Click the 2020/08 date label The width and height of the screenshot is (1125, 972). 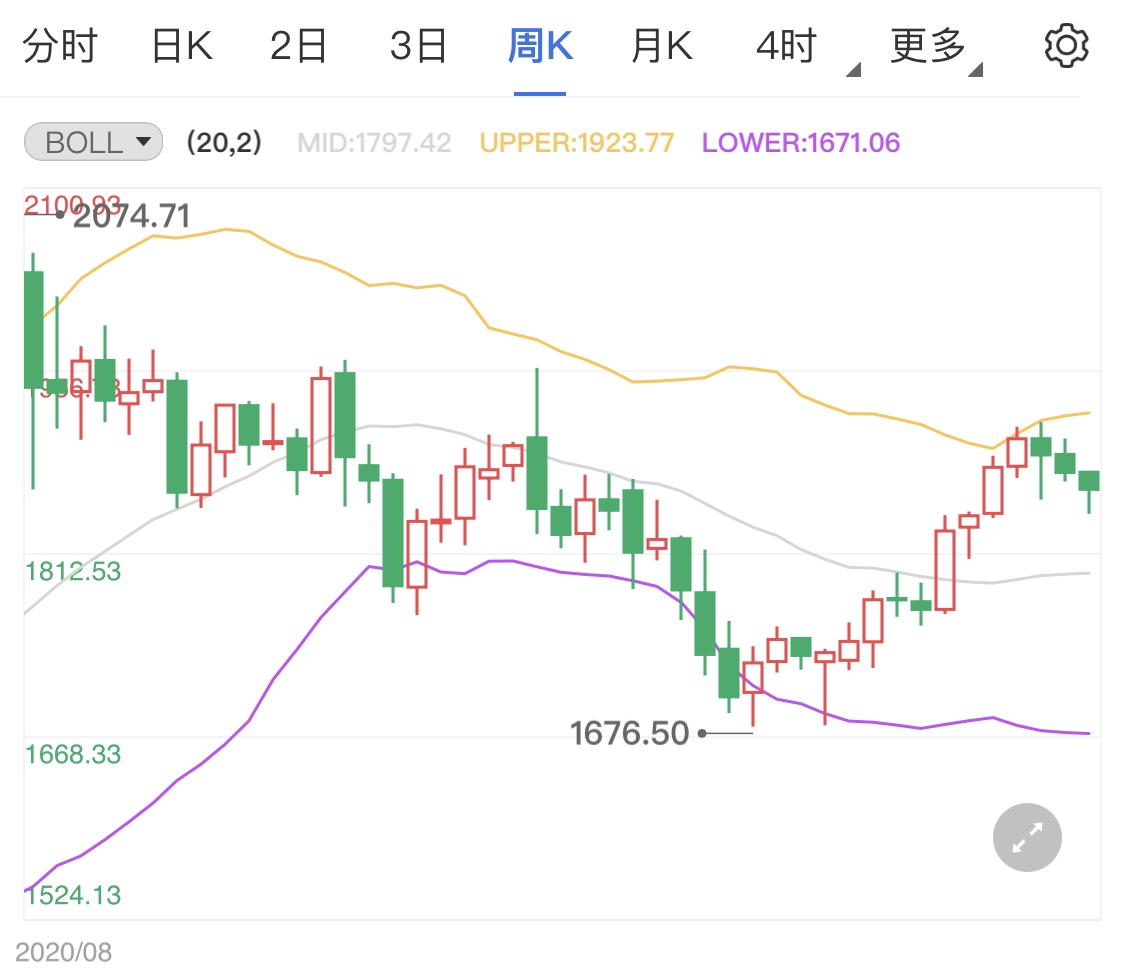pos(63,952)
